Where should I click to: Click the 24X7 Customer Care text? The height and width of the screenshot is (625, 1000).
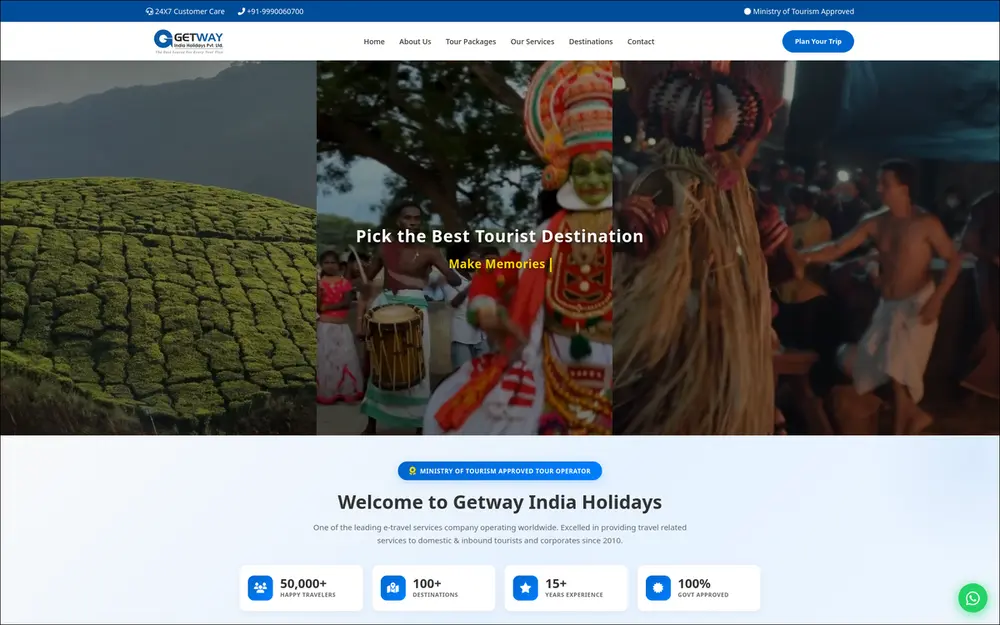[189, 11]
